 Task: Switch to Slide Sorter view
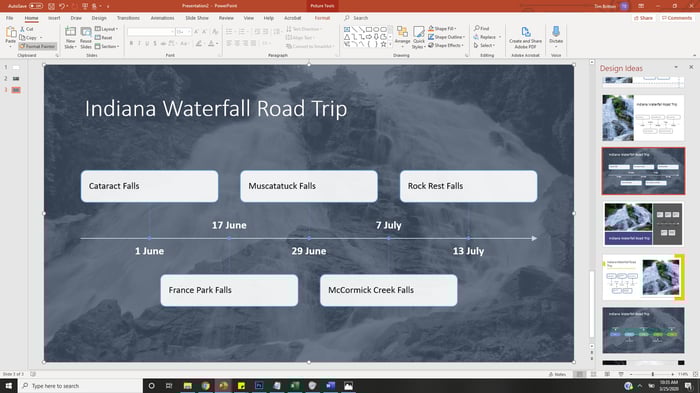pos(593,374)
